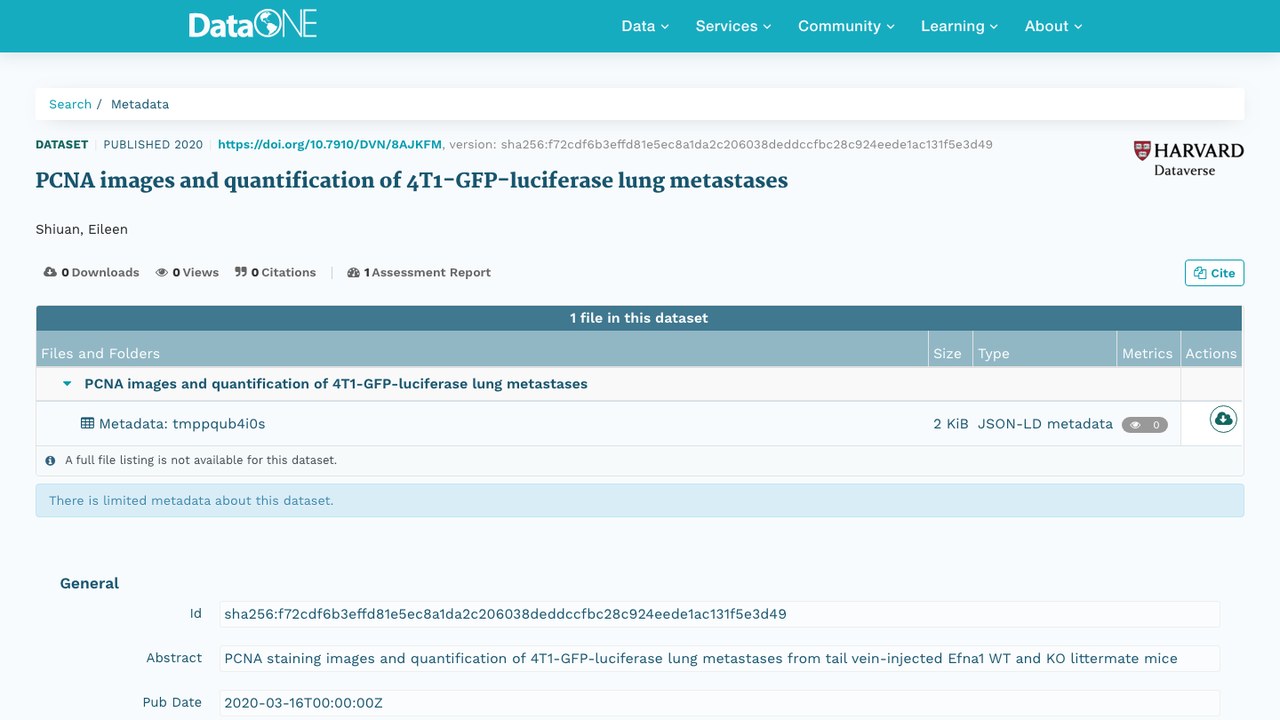Click the dataset title heading

coord(412,181)
